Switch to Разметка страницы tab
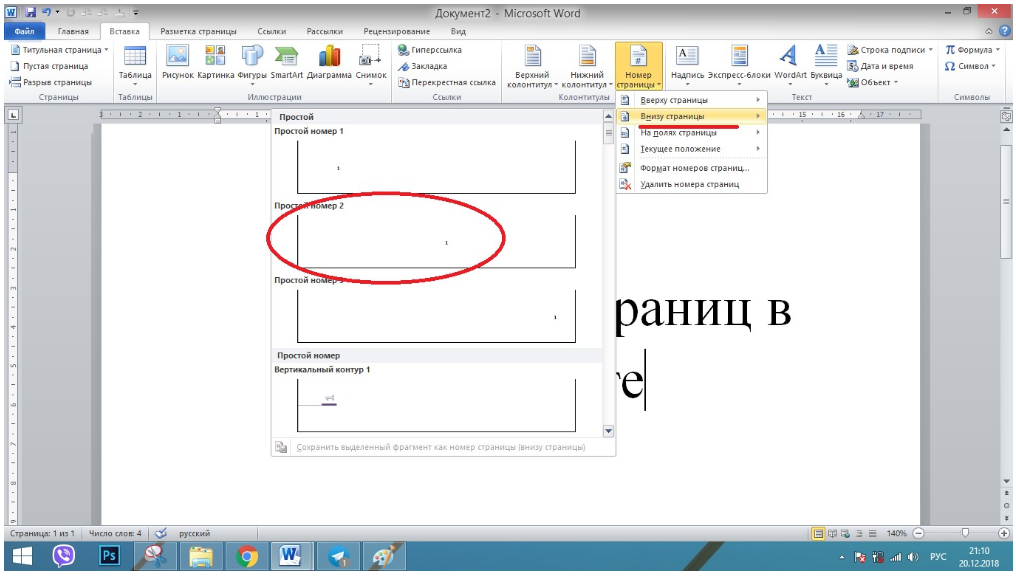The image size is (1016, 576). point(198,31)
